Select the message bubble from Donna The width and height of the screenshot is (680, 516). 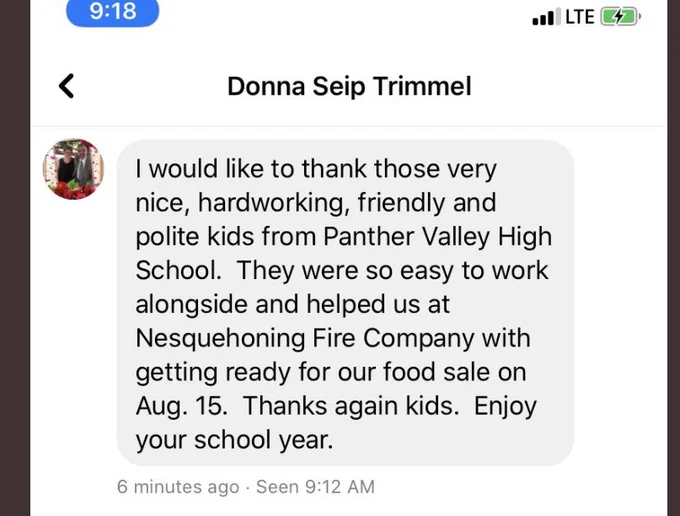(x=345, y=303)
